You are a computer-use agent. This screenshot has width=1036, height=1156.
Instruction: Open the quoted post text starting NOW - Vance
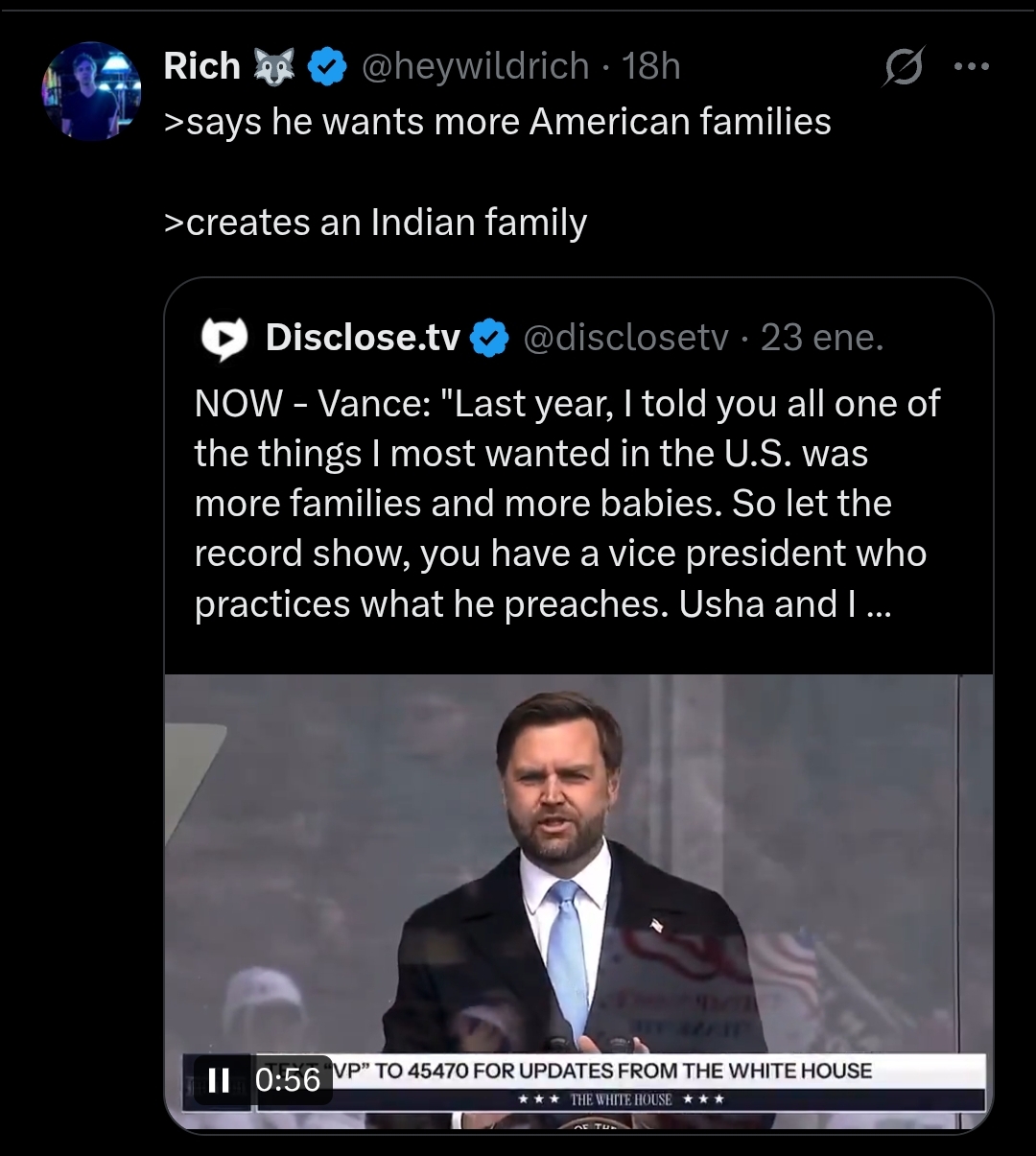pyautogui.click(x=567, y=504)
